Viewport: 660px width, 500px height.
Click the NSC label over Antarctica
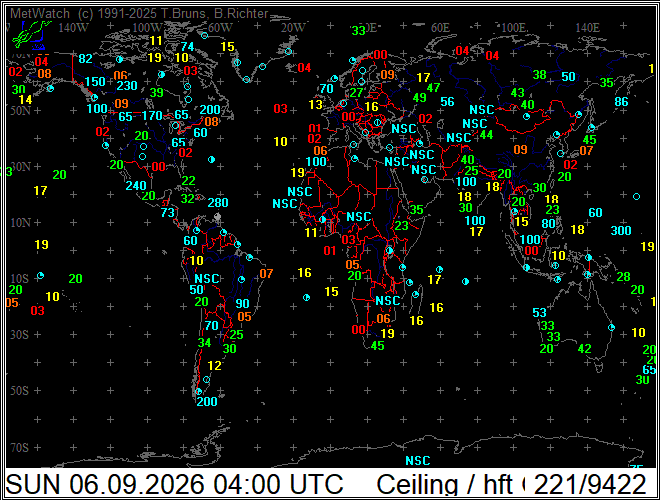pos(418,460)
